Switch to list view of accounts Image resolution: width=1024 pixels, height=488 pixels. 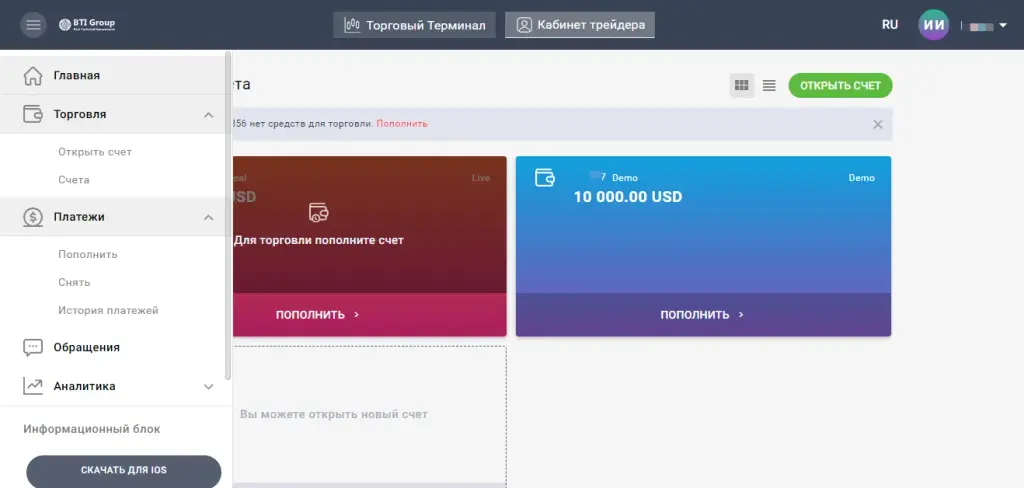coord(769,86)
